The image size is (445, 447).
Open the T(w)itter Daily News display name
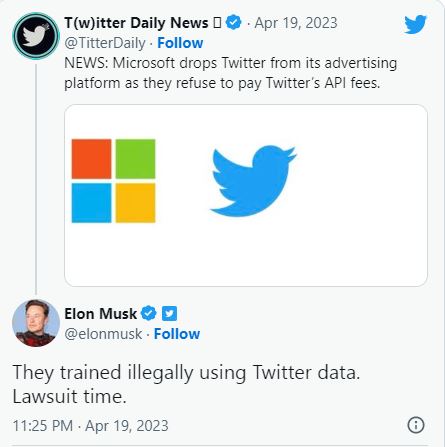[136, 23]
